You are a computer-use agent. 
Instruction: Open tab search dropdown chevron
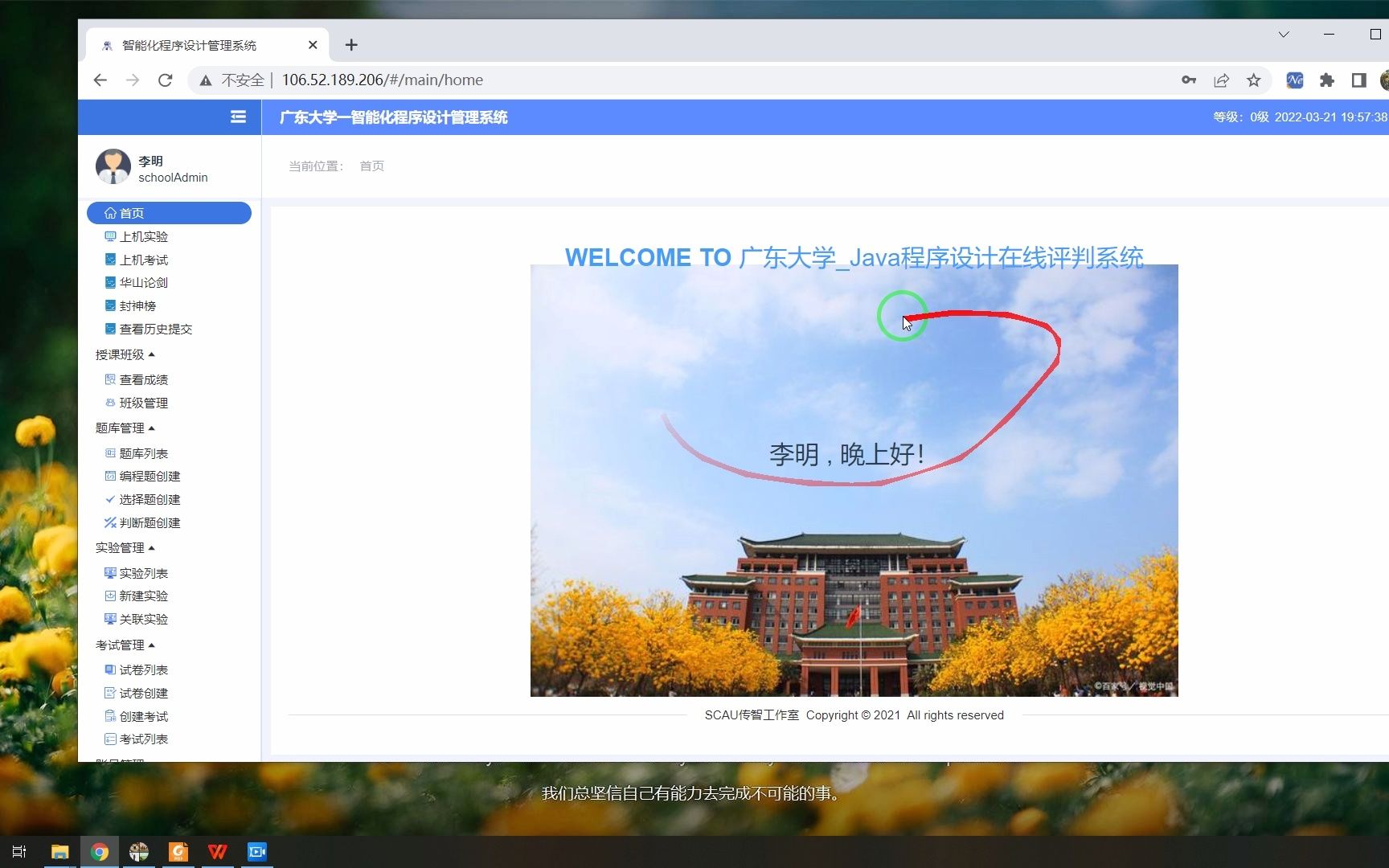1284,35
